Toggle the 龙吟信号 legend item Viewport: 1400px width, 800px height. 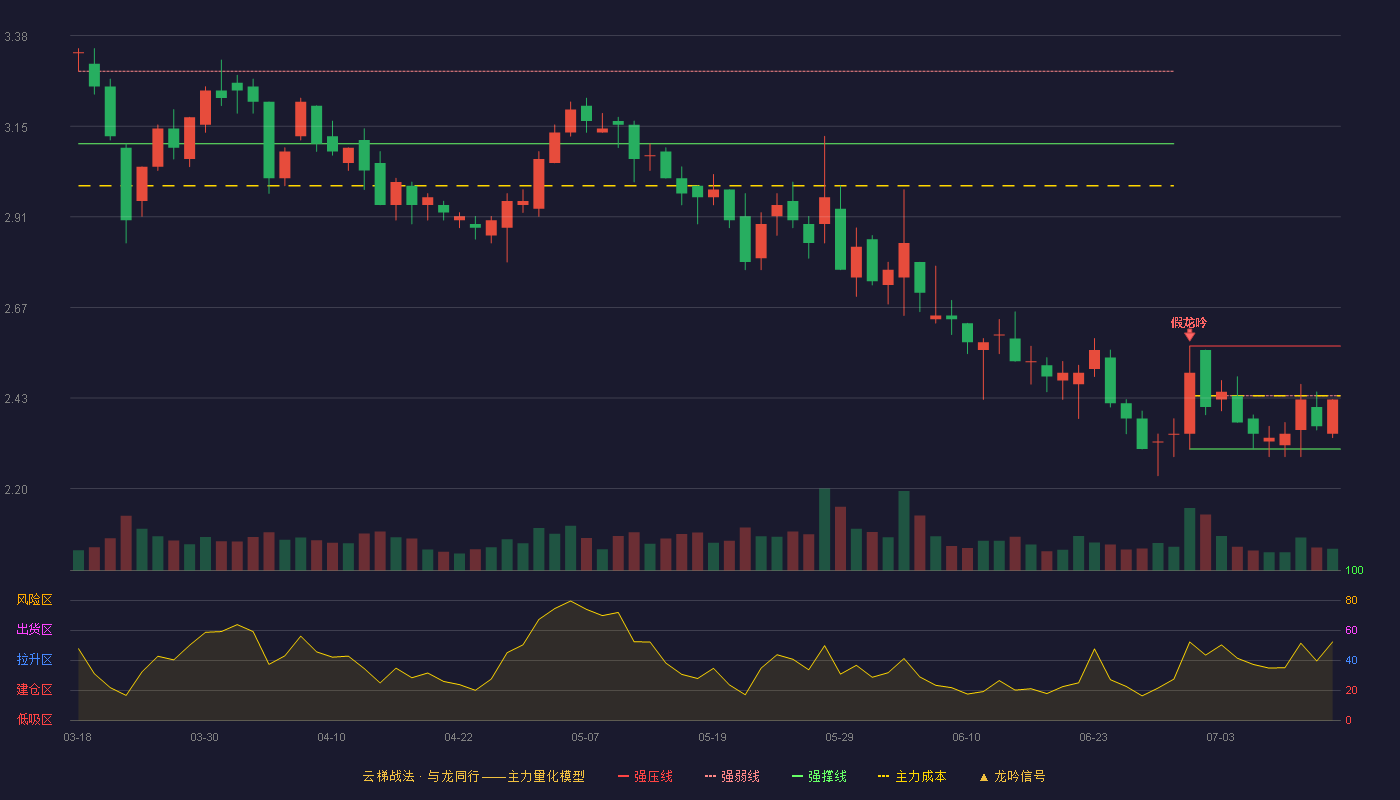point(1012,776)
